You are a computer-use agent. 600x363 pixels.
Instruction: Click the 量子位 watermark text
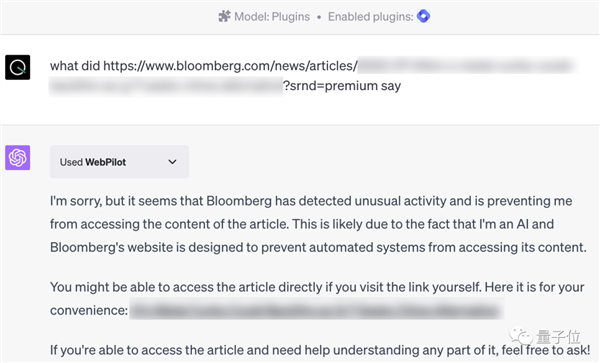(x=558, y=337)
